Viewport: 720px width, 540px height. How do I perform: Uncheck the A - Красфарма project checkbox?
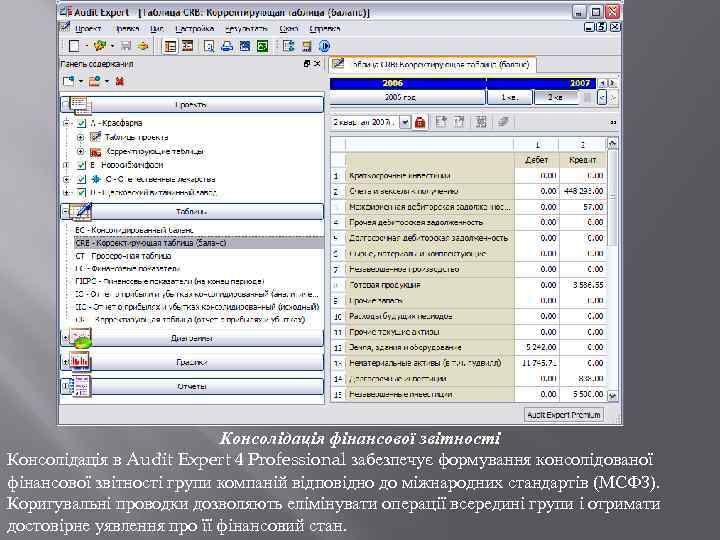[x=81, y=123]
